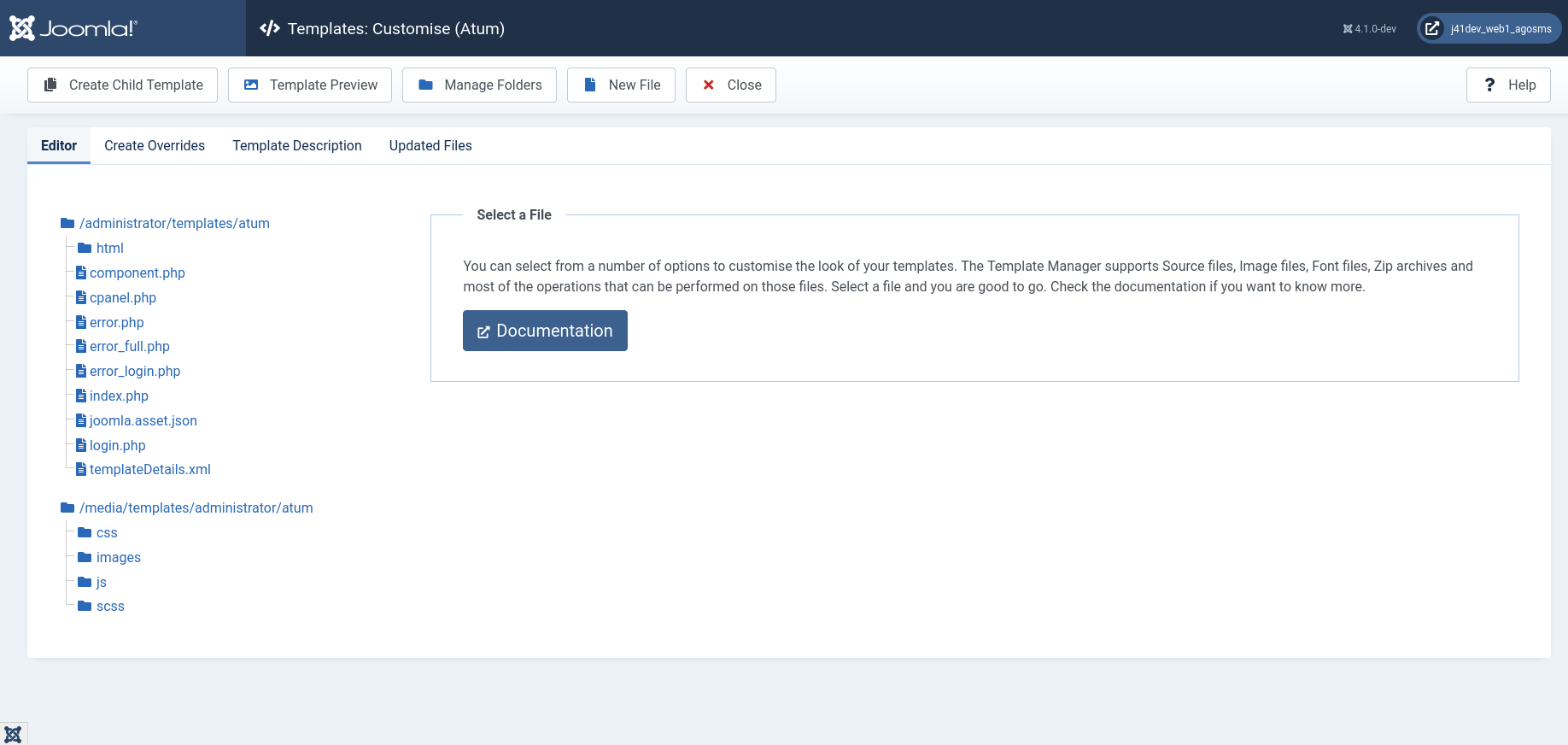Open cpanel.php file
The width and height of the screenshot is (1568, 745).
click(x=123, y=297)
